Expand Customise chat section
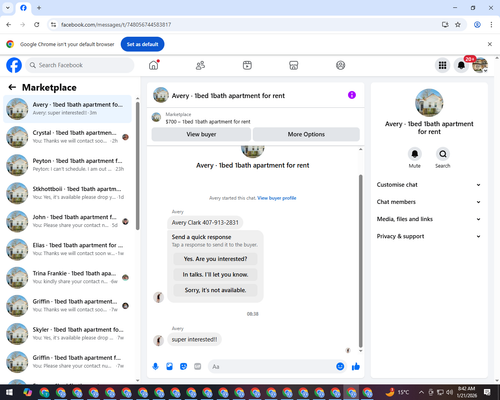500x400 pixels. click(x=429, y=185)
